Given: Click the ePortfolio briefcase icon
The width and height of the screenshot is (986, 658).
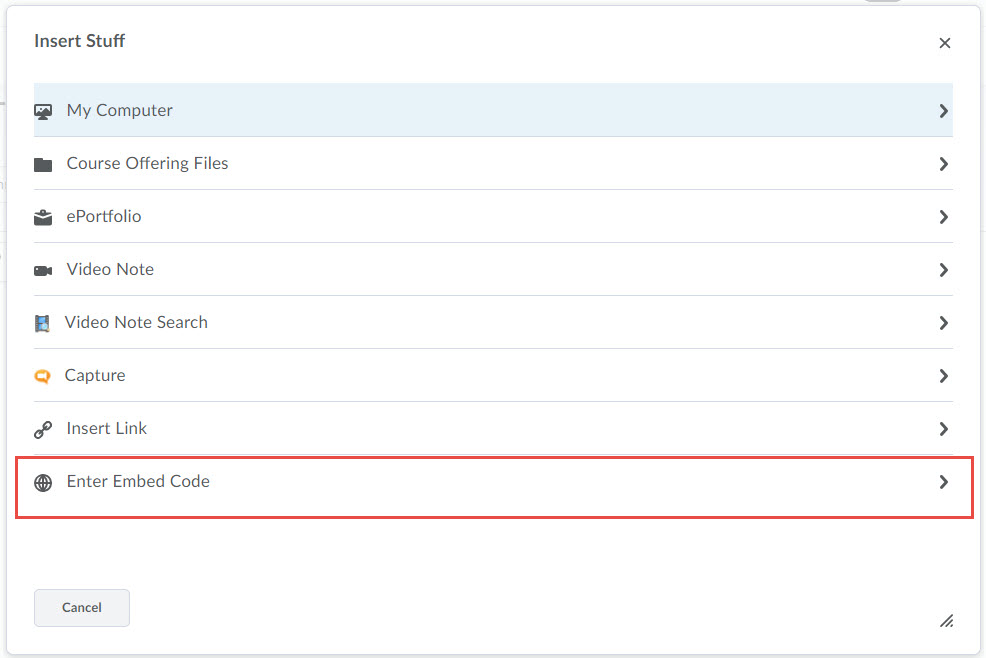Looking at the screenshot, I should click(x=43, y=217).
